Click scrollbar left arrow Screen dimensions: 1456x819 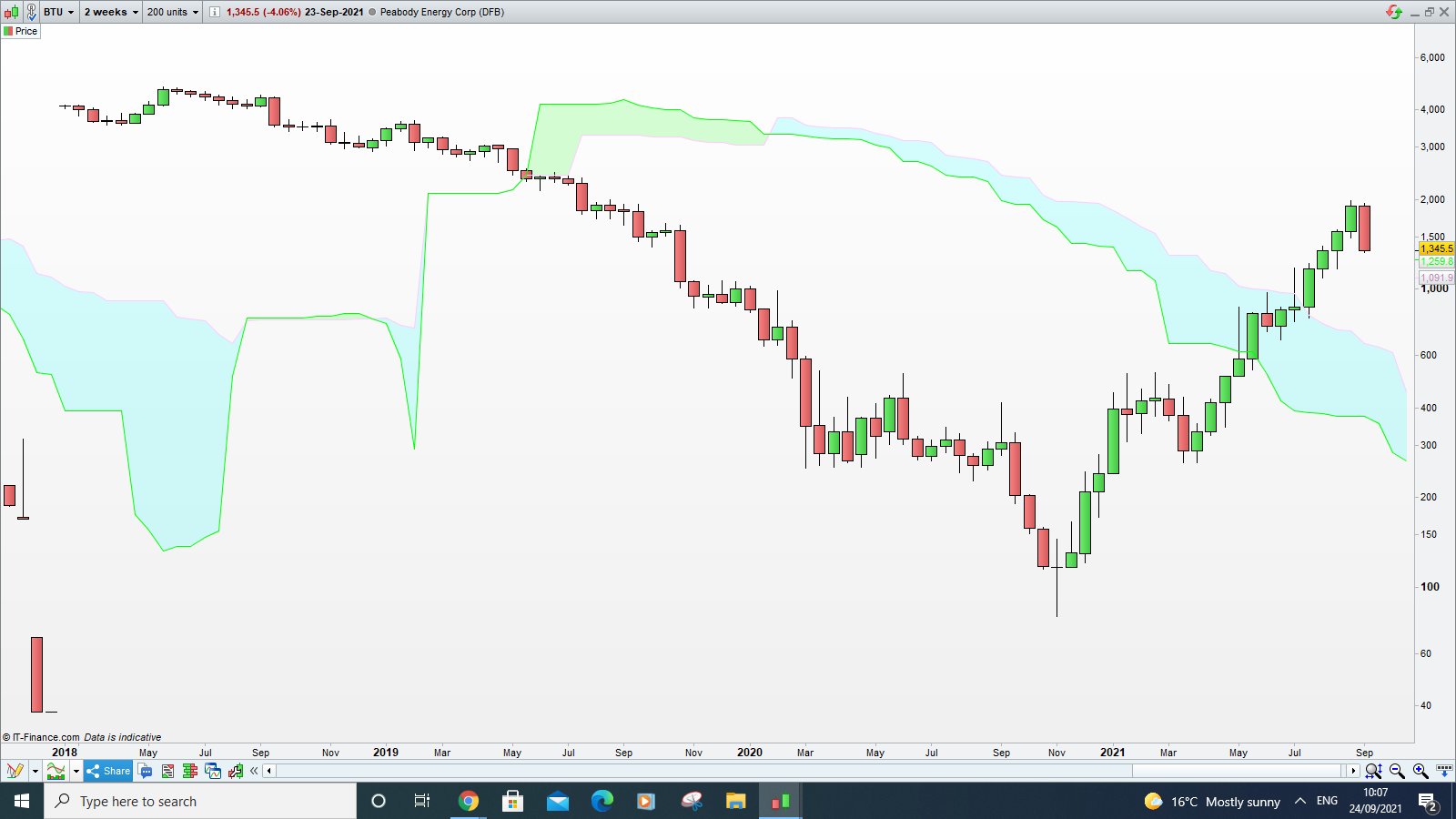268,771
